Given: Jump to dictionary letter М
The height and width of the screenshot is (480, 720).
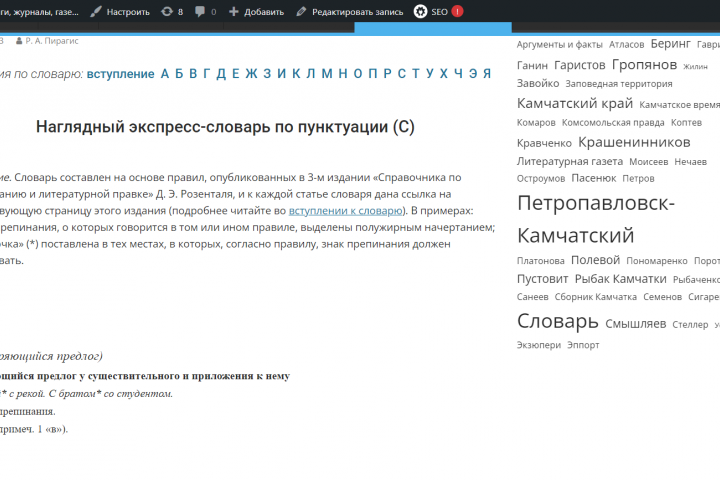Looking at the screenshot, I should pyautogui.click(x=327, y=73).
